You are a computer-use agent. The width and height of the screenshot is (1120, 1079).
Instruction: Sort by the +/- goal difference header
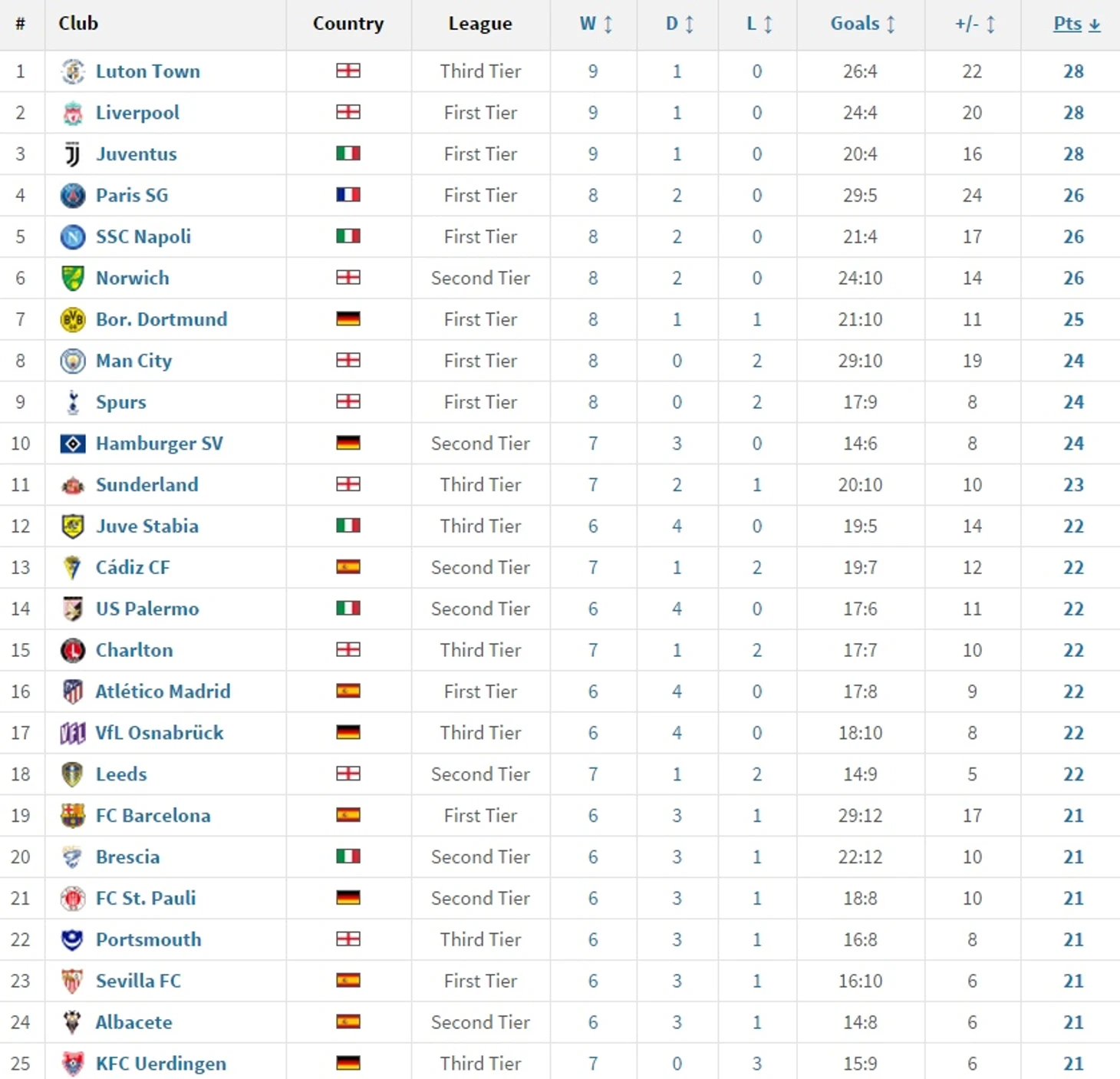point(974,24)
